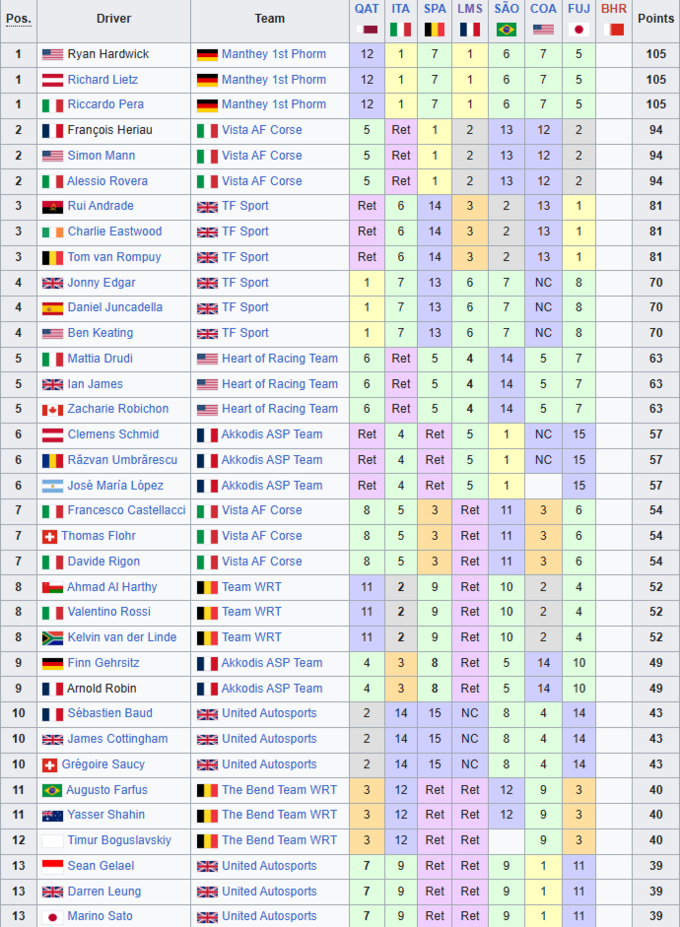Click the Brazil flag under SÃO header
The image size is (680, 927).
coord(507,29)
